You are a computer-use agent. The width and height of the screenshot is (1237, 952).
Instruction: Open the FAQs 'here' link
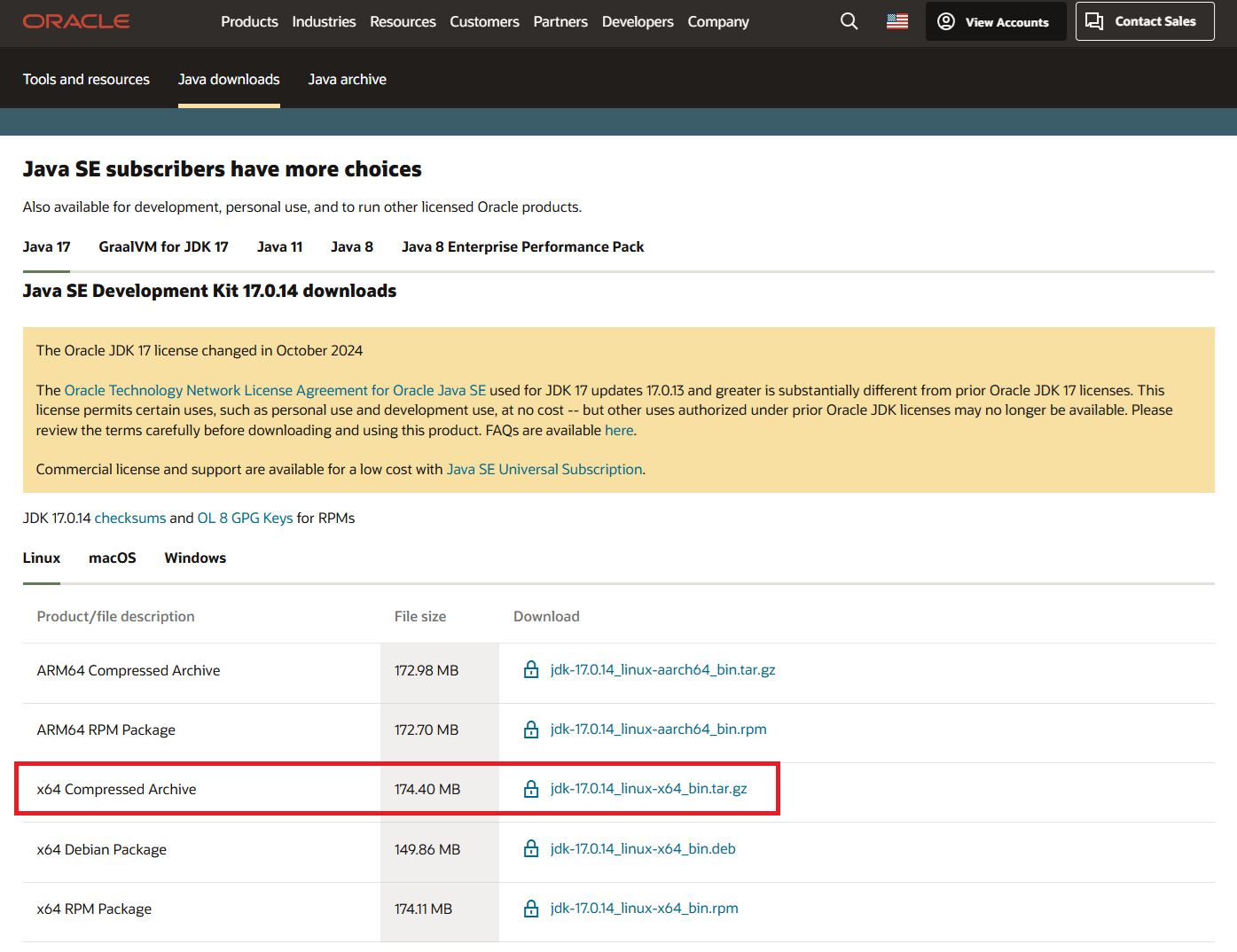[x=619, y=430]
